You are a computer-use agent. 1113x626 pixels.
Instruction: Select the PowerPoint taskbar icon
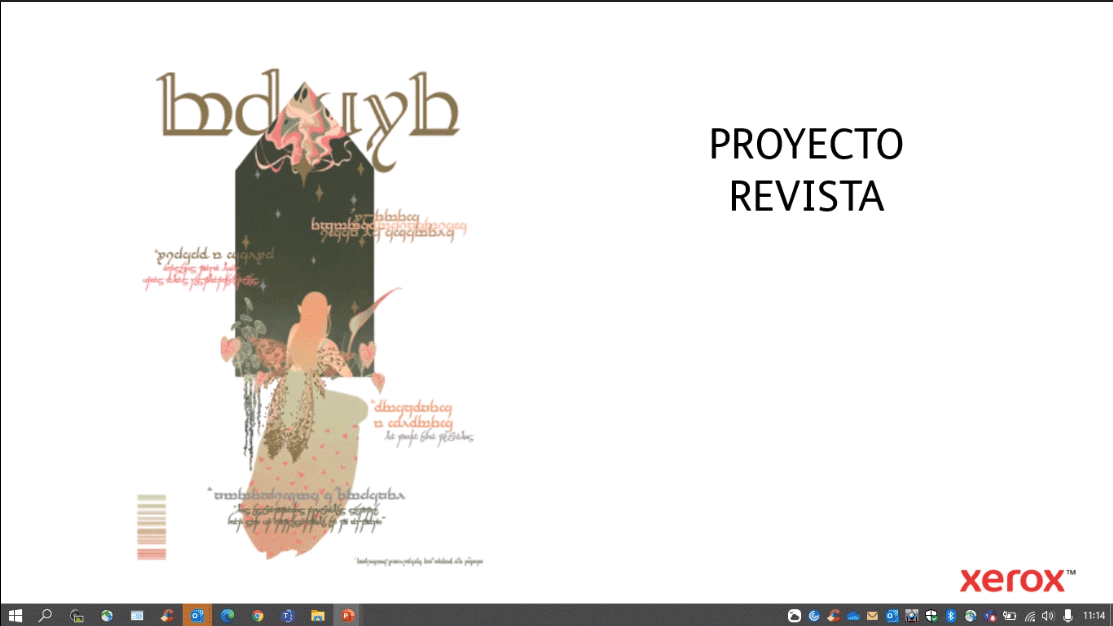[x=348, y=615]
